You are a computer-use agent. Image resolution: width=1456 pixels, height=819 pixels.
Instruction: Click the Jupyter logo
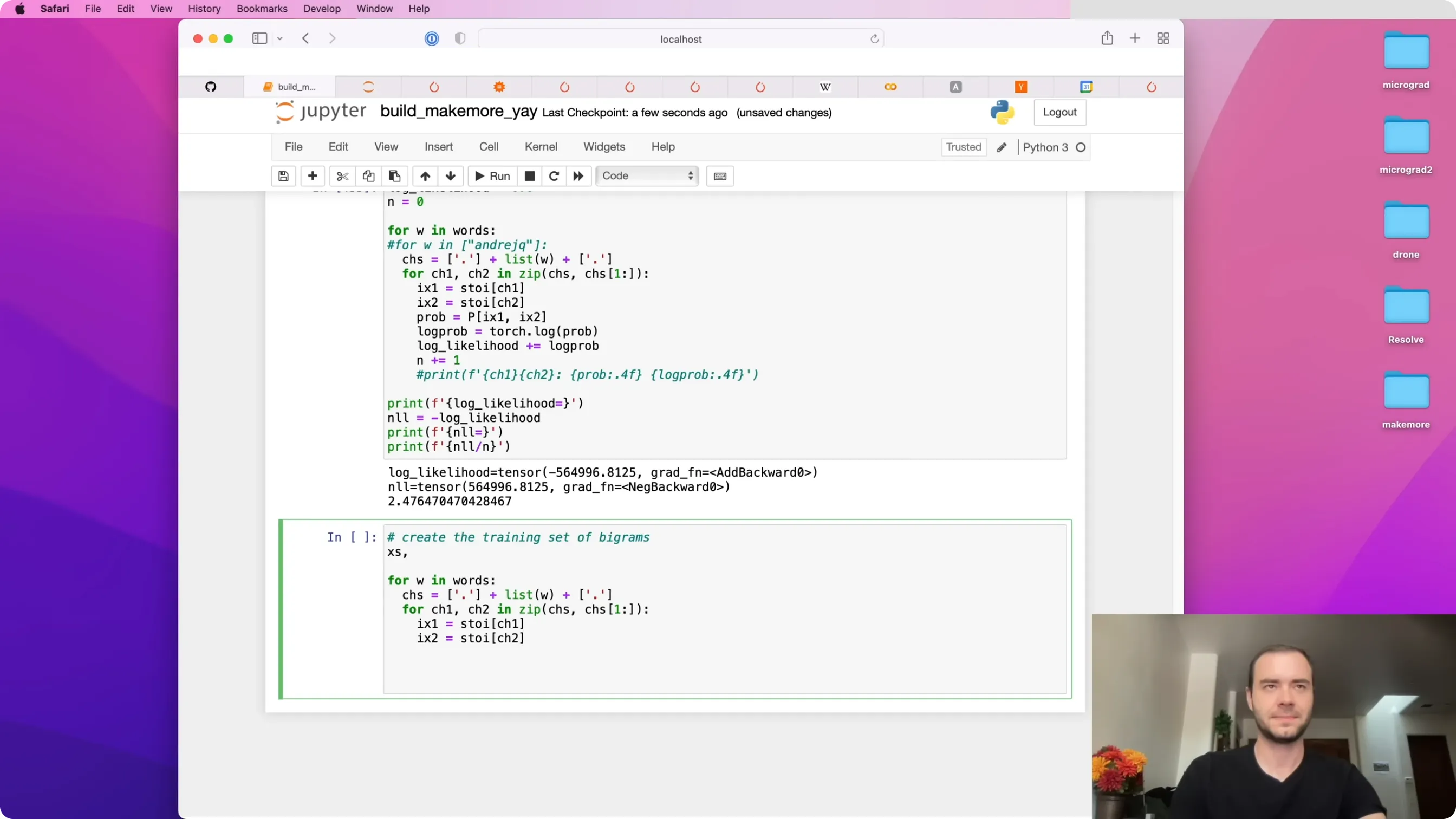[x=321, y=112]
